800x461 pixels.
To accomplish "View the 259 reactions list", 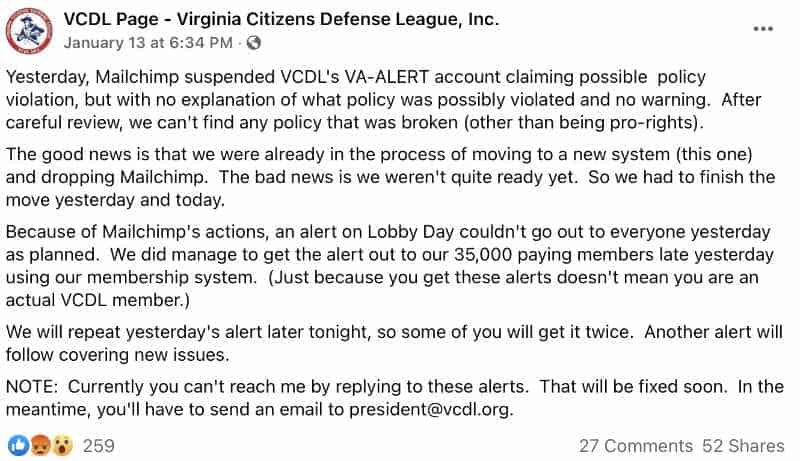I will click(98, 446).
